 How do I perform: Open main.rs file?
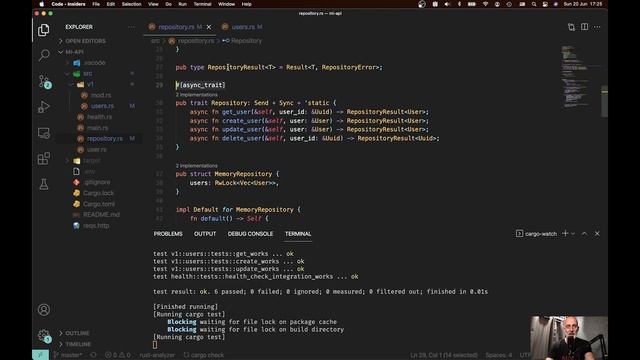click(x=98, y=128)
